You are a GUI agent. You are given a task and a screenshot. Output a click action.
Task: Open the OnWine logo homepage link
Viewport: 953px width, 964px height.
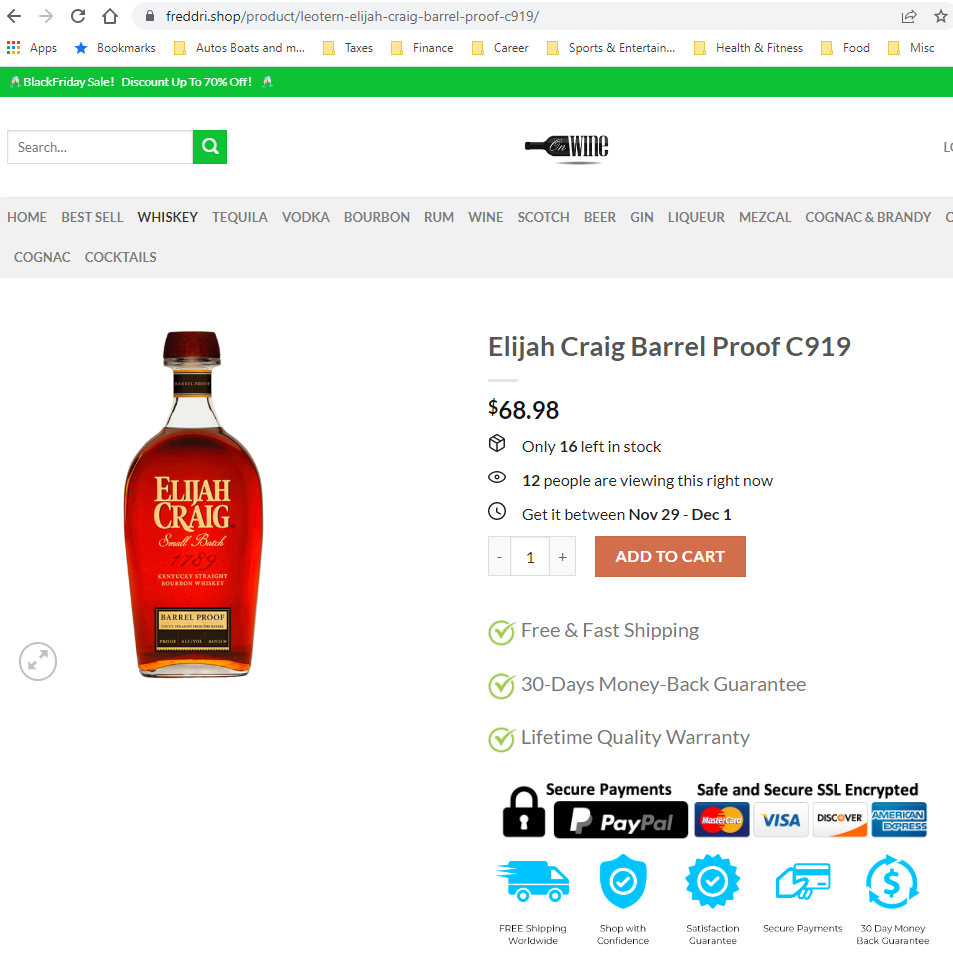(x=566, y=148)
